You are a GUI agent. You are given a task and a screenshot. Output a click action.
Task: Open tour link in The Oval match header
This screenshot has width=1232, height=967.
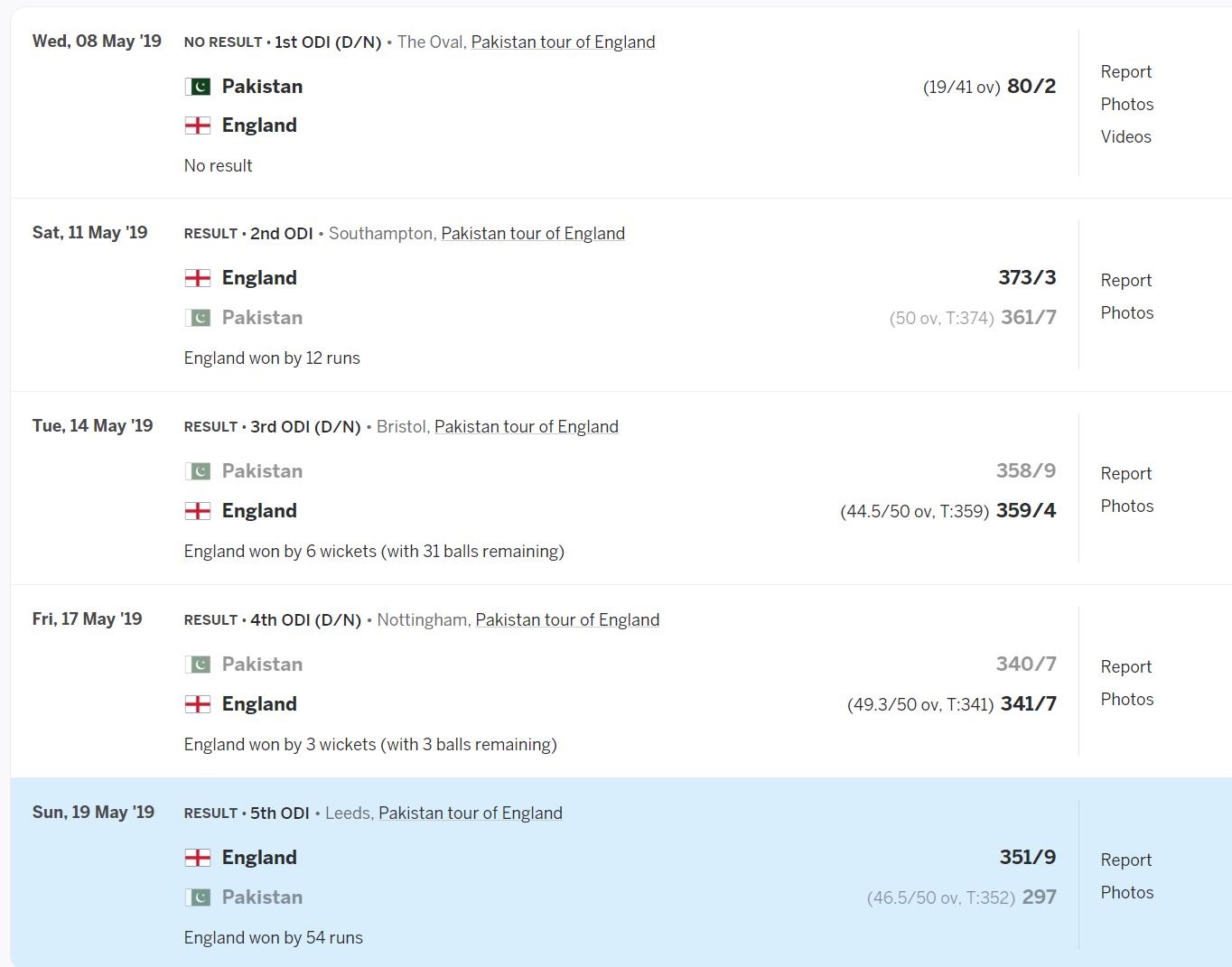pyautogui.click(x=563, y=42)
